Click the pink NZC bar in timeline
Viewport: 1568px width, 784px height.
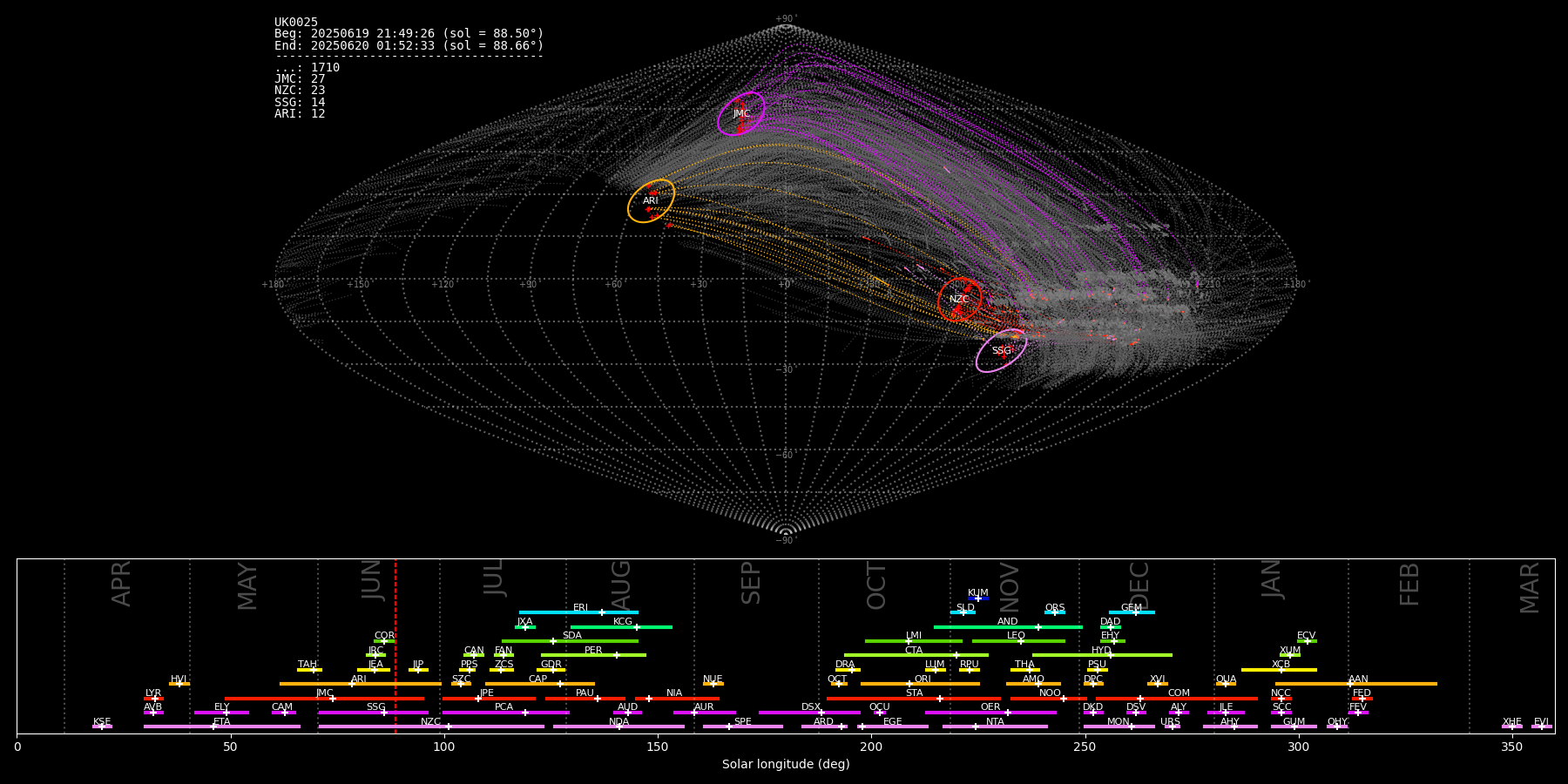pos(431,727)
